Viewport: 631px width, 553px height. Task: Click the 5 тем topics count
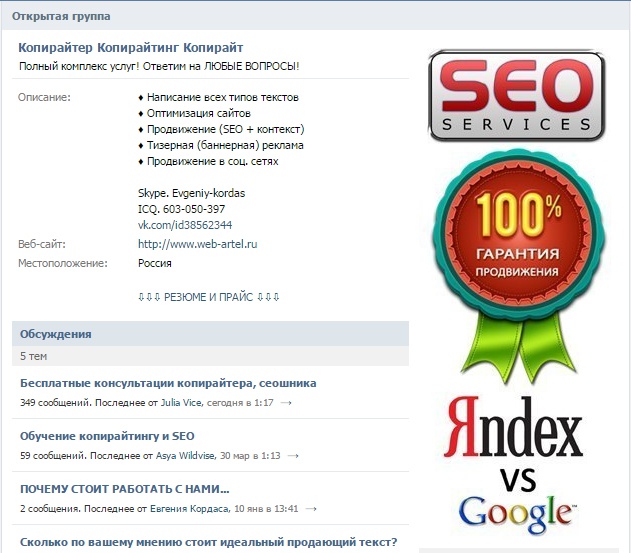point(33,356)
